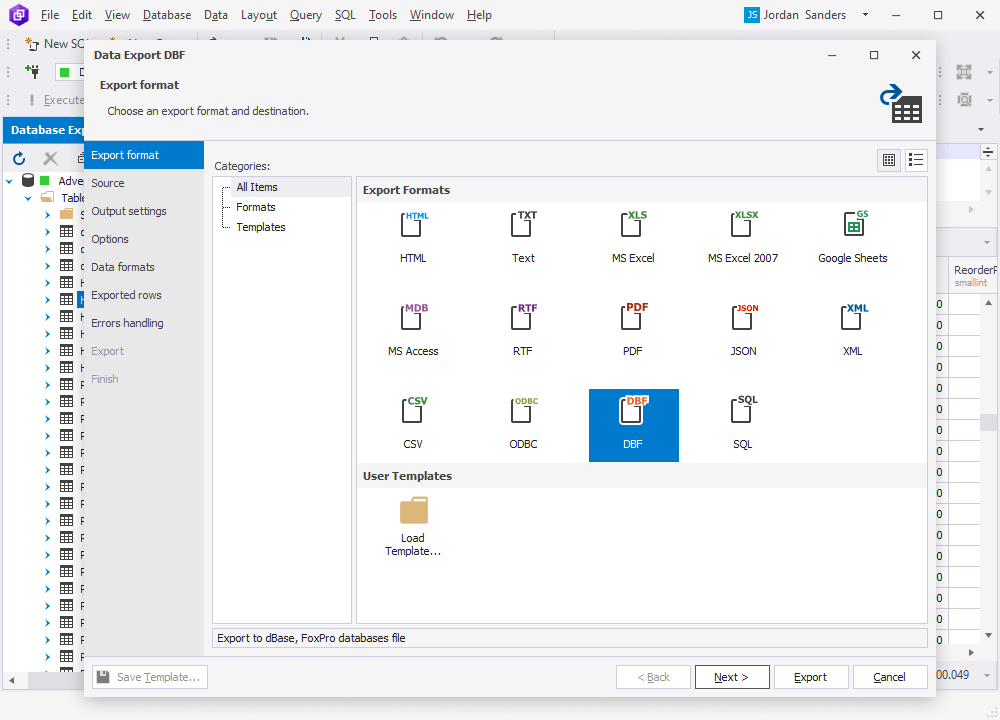Collapse the Tables folder in the tree
Screen dimensions: 1000x720
point(28,197)
